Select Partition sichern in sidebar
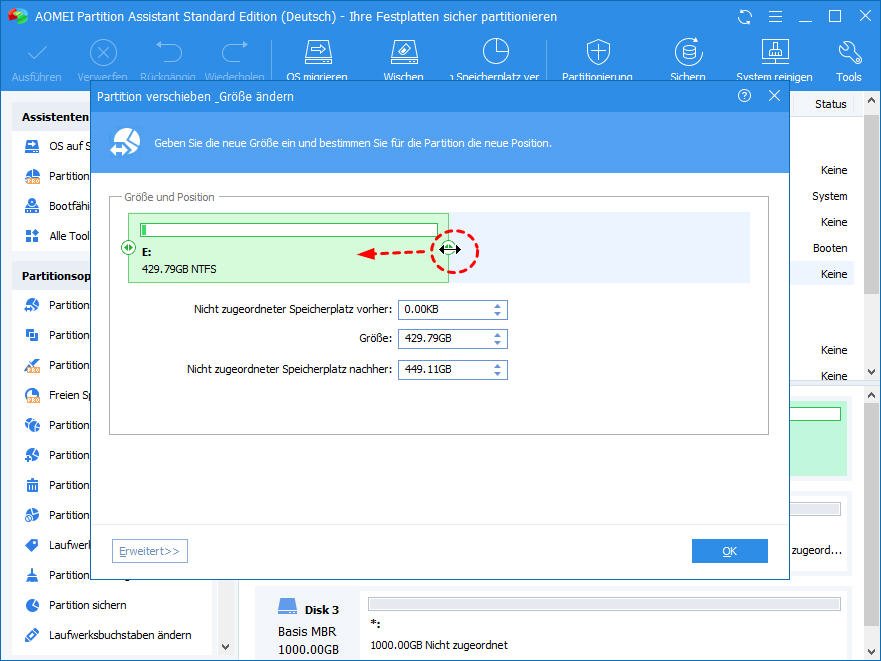 pyautogui.click(x=88, y=605)
